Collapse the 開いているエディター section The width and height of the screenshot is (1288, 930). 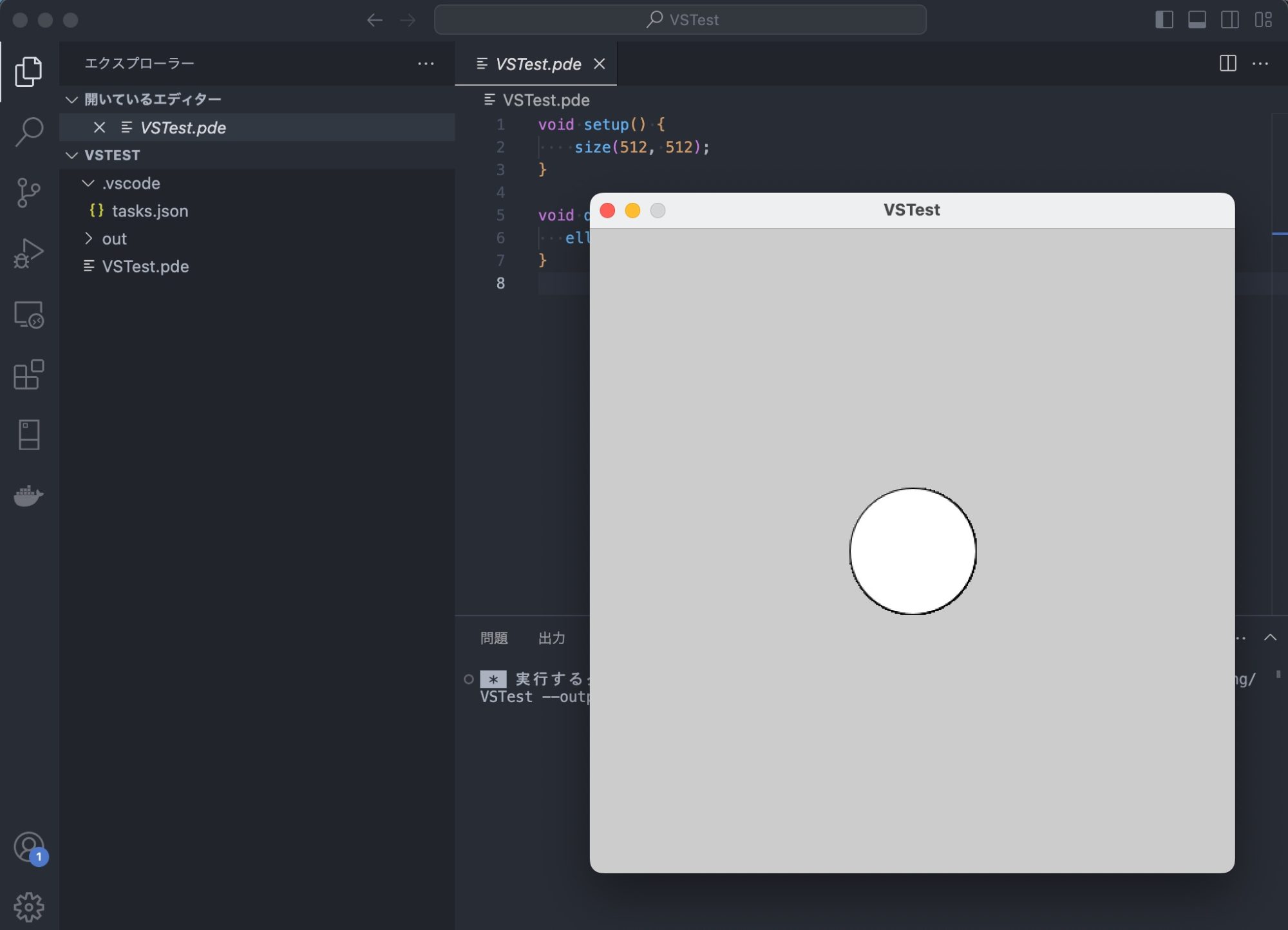coord(72,100)
